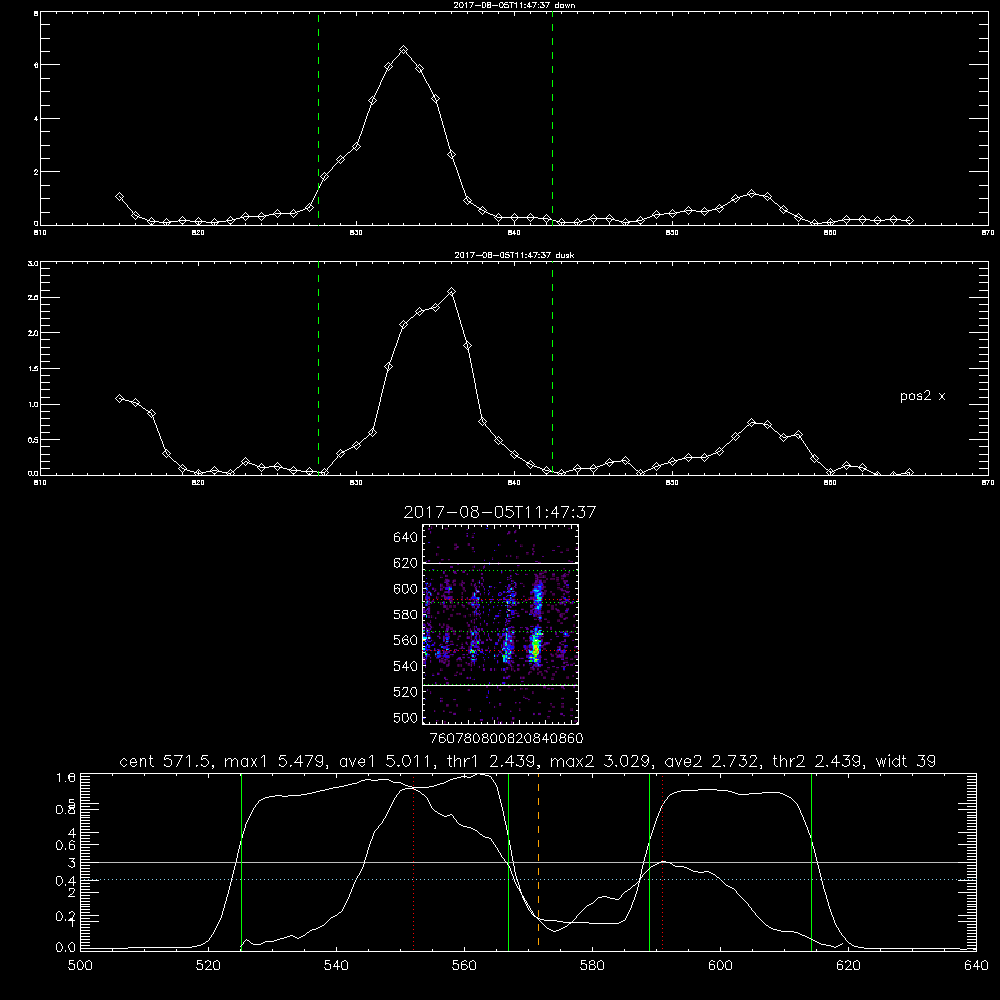Click green dashed line near 842 in dawn plot
The height and width of the screenshot is (1000, 1000).
552,118
